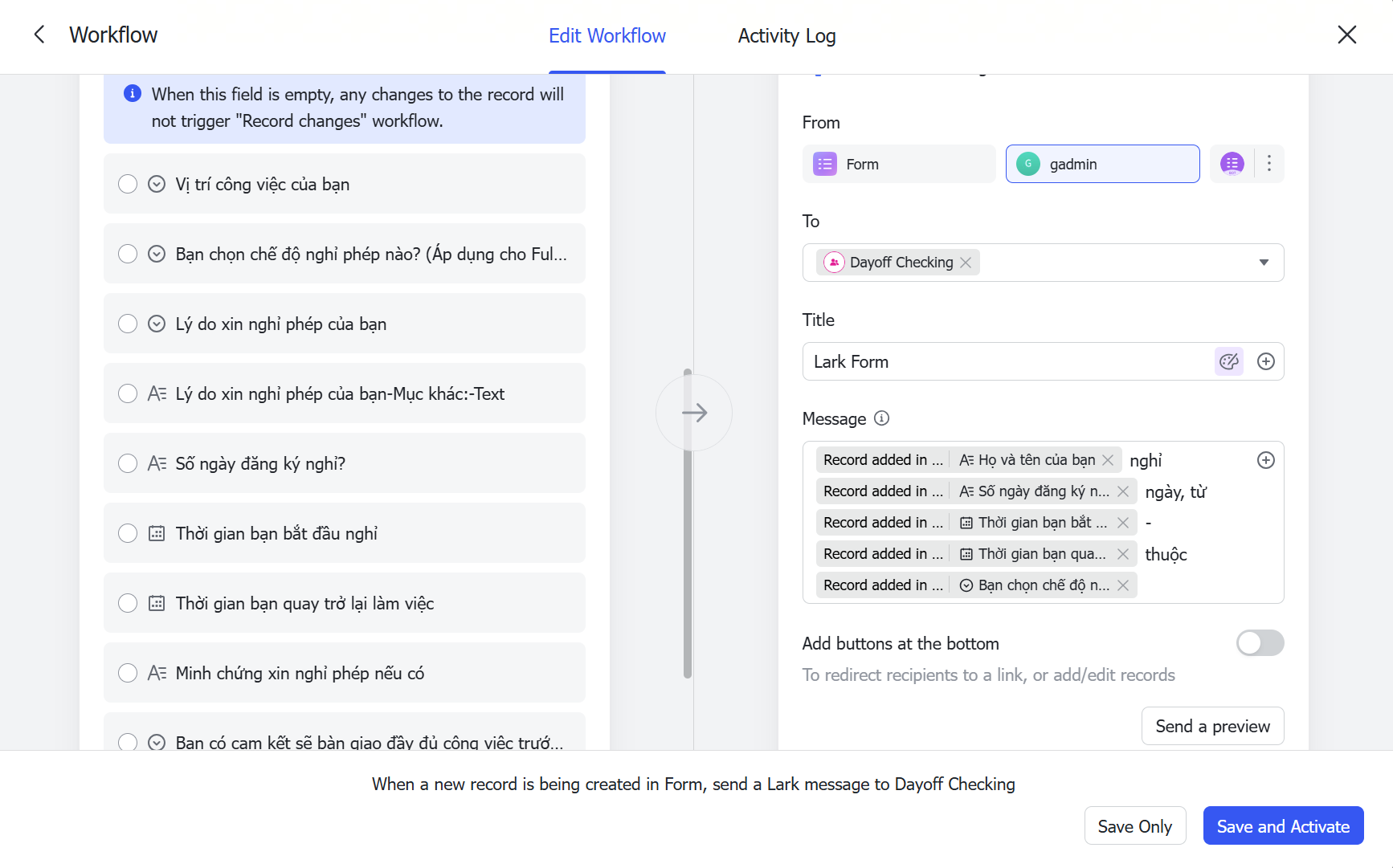The image size is (1393, 868).
Task: Open the Edit Workflow tab
Action: [x=607, y=36]
